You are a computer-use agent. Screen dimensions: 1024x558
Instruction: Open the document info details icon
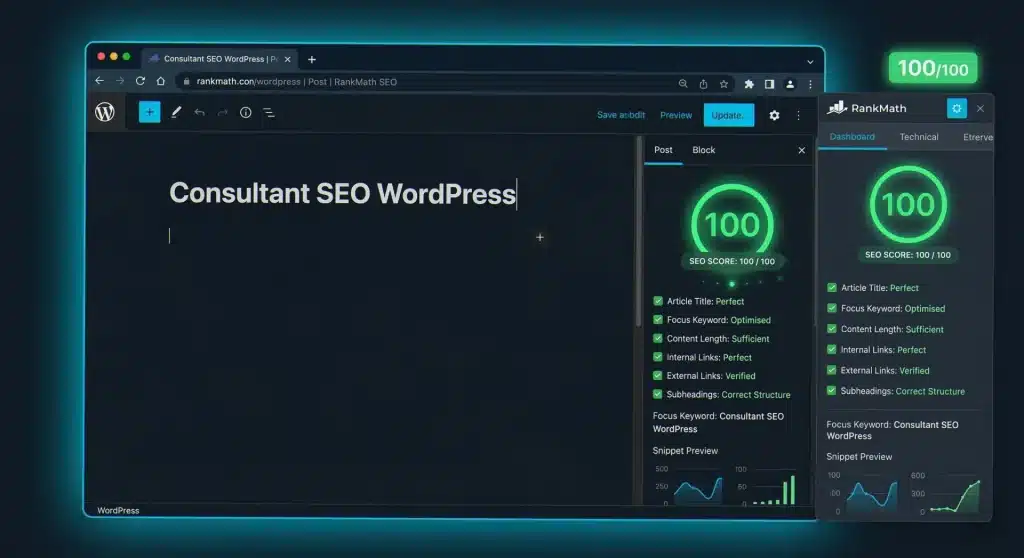pyautogui.click(x=246, y=112)
